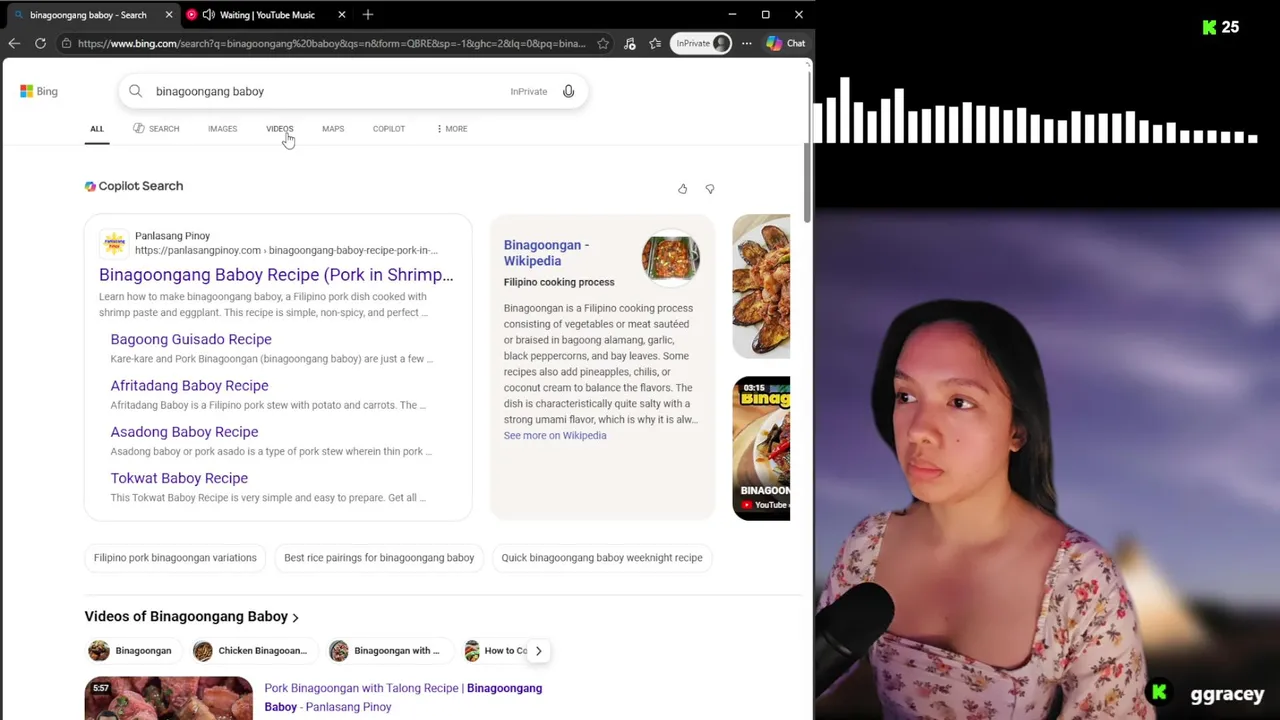Select the ALL results tab
This screenshot has width=1280, height=720.
97,129
